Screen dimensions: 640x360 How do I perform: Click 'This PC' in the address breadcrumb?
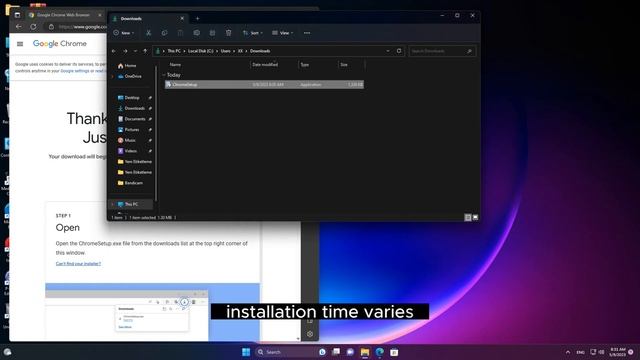coord(174,51)
